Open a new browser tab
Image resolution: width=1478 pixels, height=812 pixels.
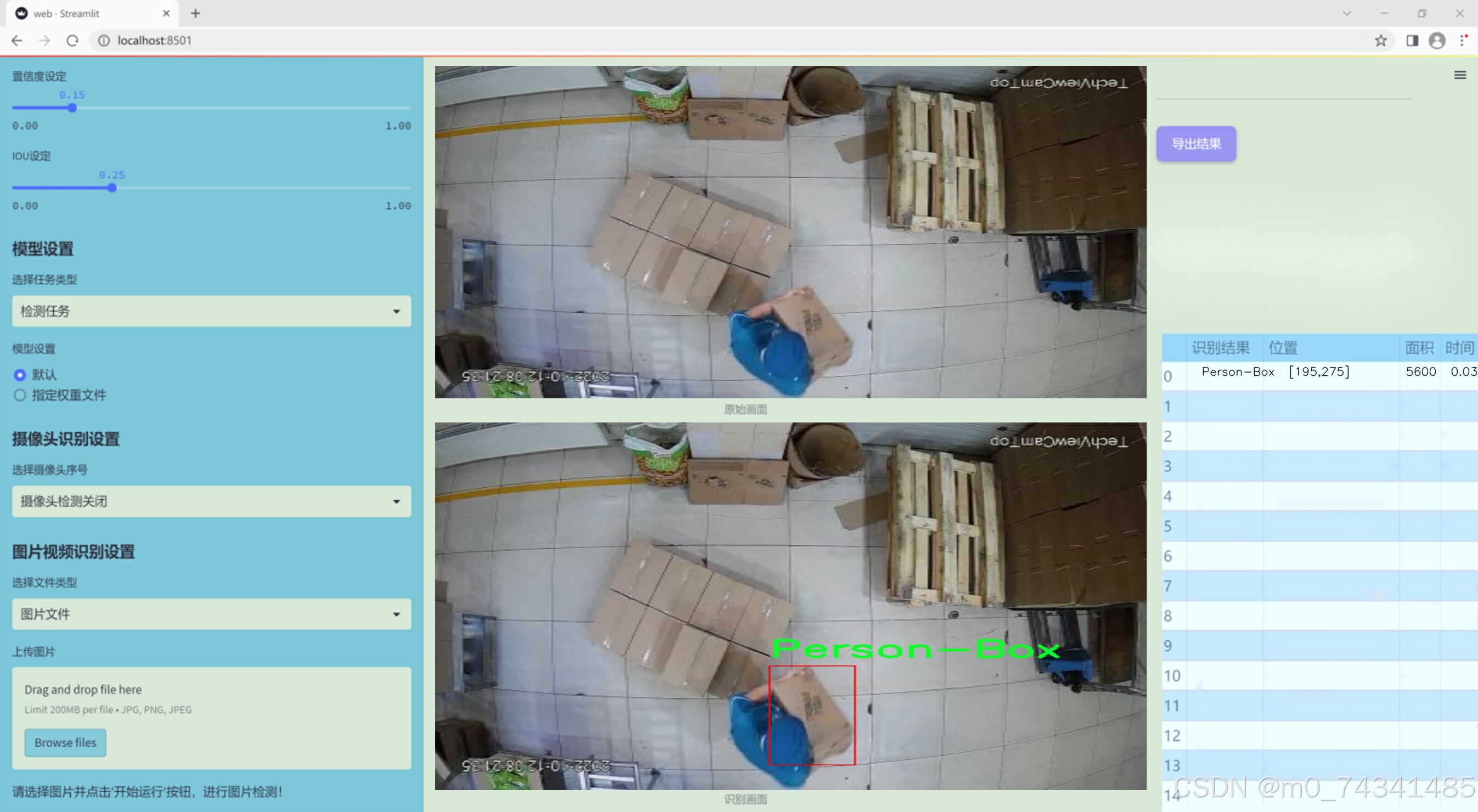(x=196, y=13)
